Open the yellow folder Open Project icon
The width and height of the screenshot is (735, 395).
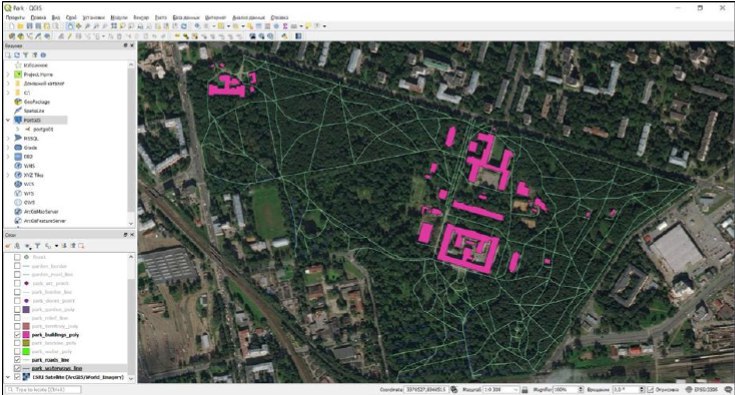pos(21,26)
